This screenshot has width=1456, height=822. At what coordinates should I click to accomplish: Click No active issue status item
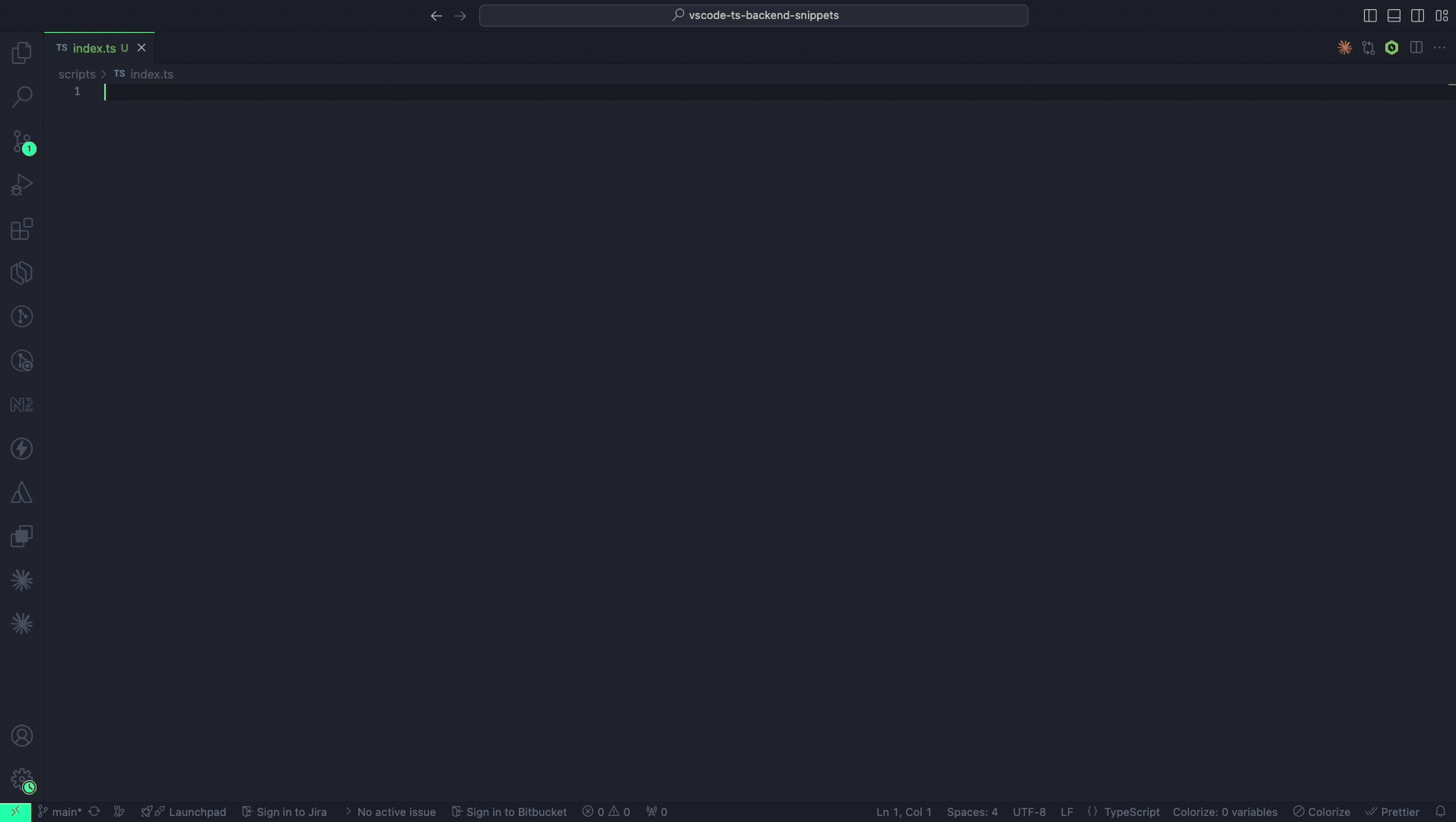390,812
